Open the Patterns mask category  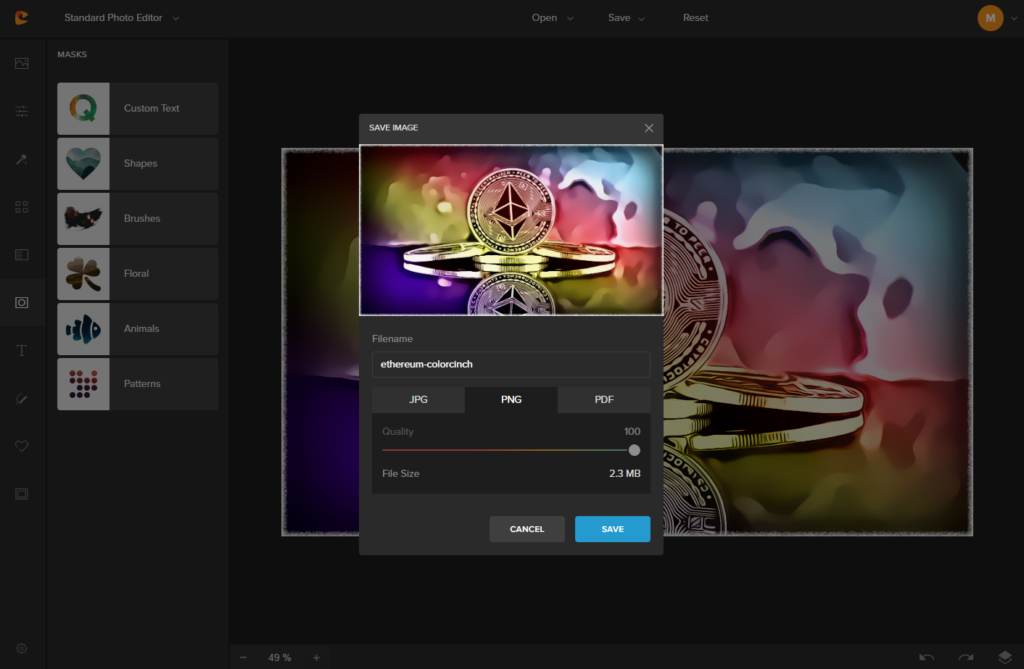click(138, 383)
